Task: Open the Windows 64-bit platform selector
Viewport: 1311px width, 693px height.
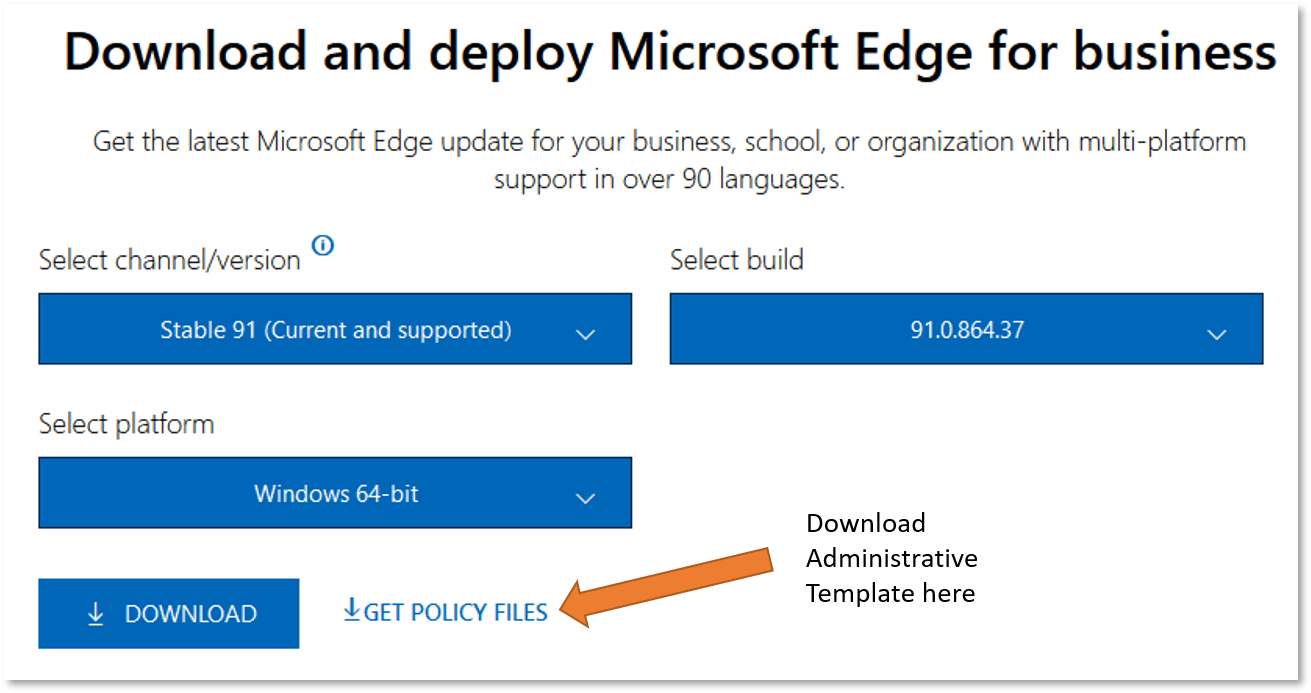Action: click(335, 493)
